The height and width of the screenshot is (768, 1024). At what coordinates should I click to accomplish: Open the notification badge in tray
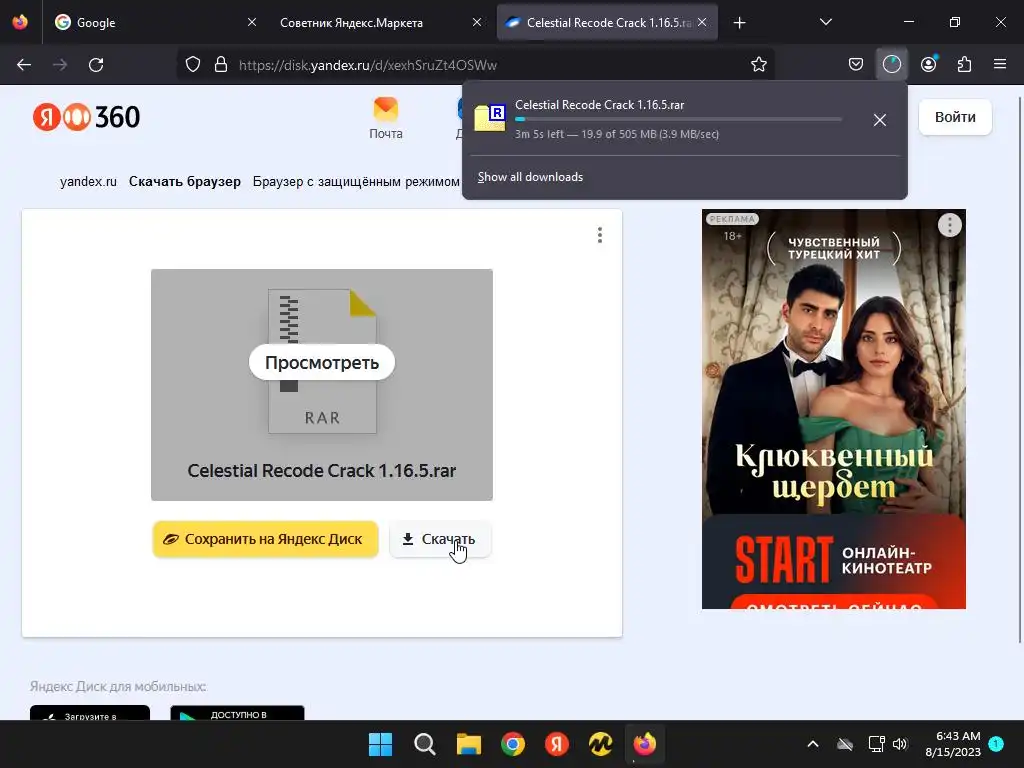[996, 743]
